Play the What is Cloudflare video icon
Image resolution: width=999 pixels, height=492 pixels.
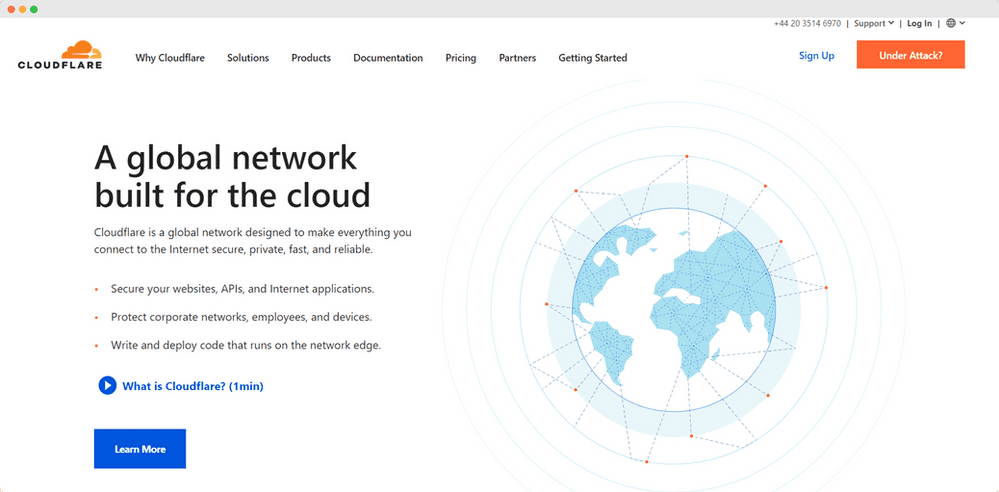point(107,386)
